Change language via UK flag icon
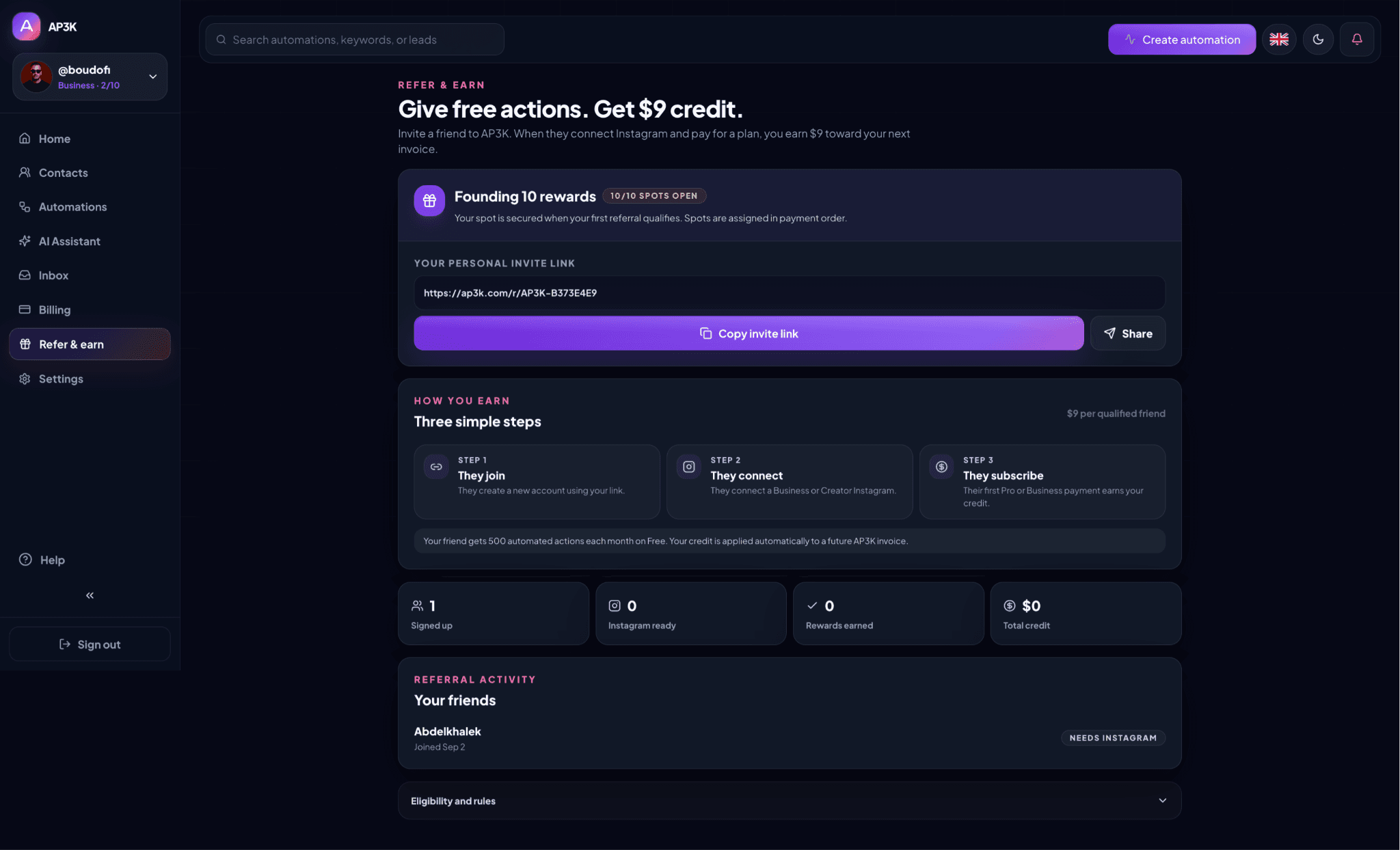Viewport: 1400px width, 850px height. pos(1279,40)
